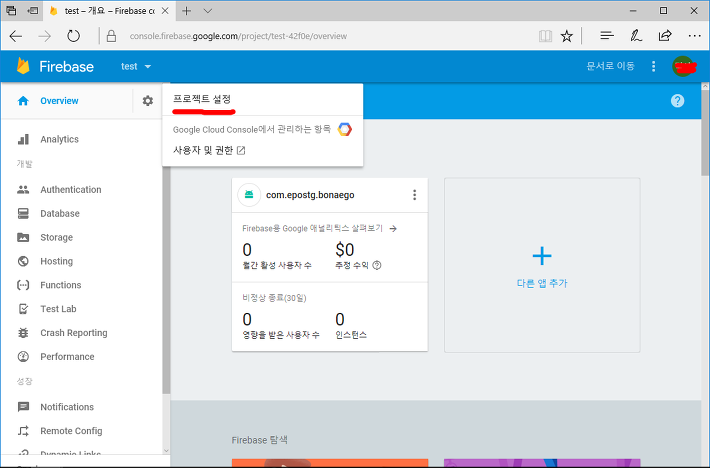Open Analytics section
The image size is (710, 468).
(59, 139)
